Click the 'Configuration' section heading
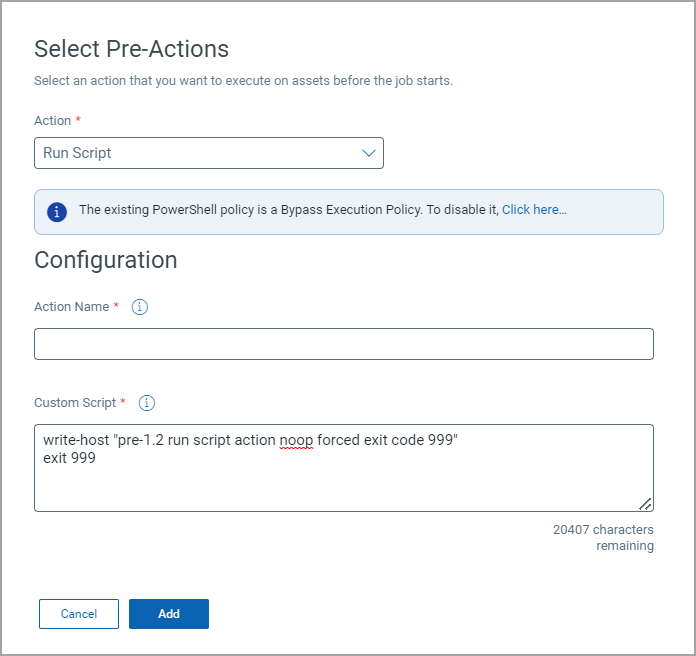The width and height of the screenshot is (696, 656). 105,260
